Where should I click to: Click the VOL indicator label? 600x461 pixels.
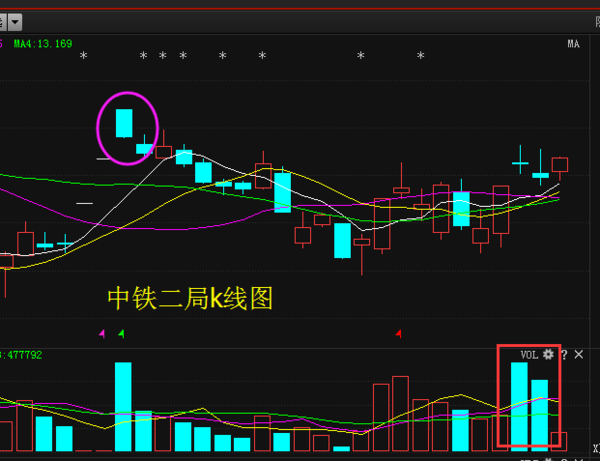pos(529,355)
